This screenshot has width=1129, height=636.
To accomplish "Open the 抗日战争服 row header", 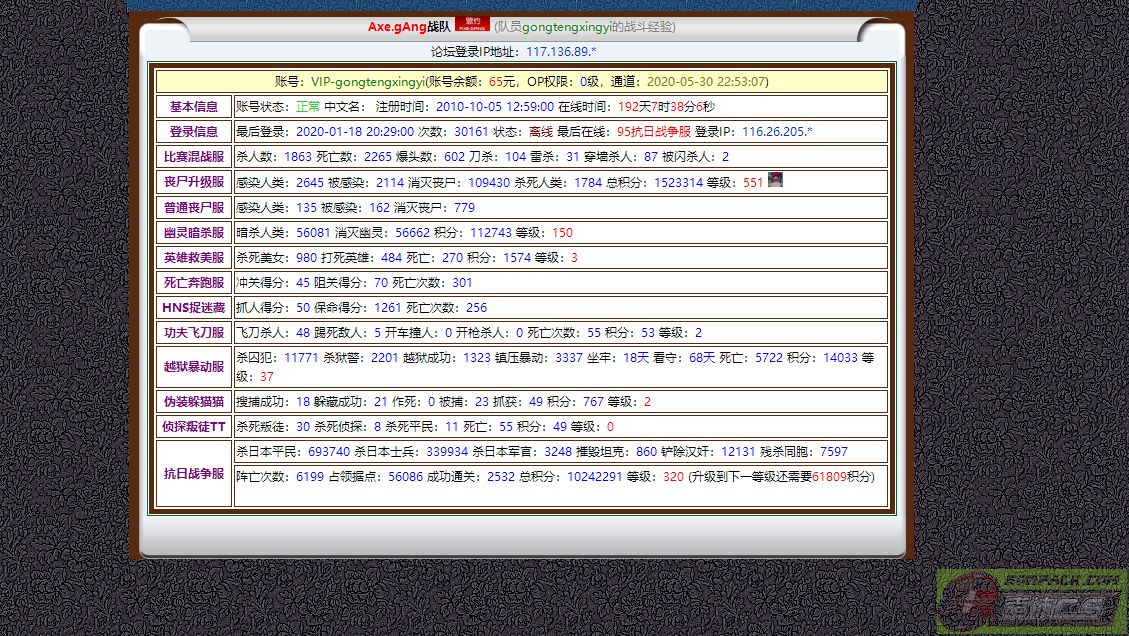I will coord(194,474).
